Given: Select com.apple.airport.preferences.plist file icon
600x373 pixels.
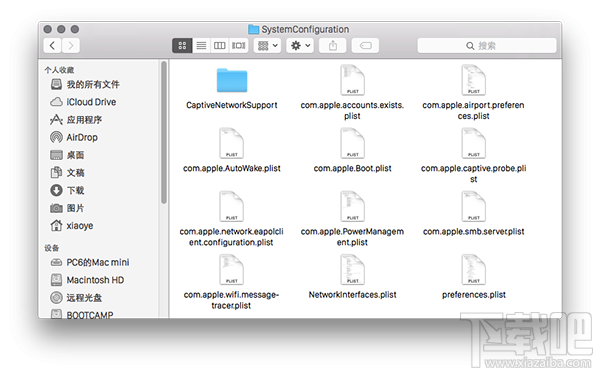Looking at the screenshot, I should tap(474, 80).
